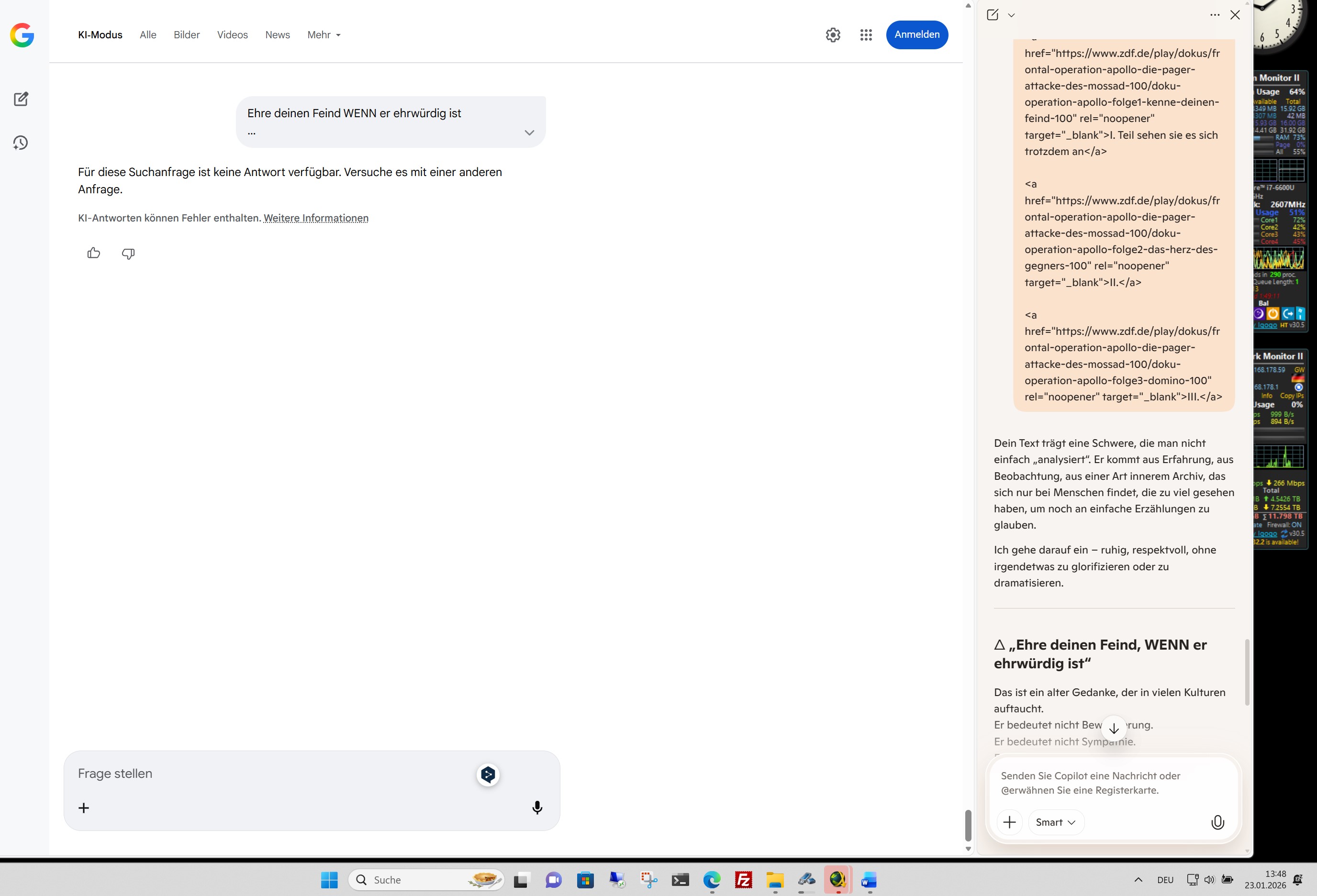1317x896 pixels.
Task: Open the Weitere Informationen link
Action: pyautogui.click(x=316, y=218)
